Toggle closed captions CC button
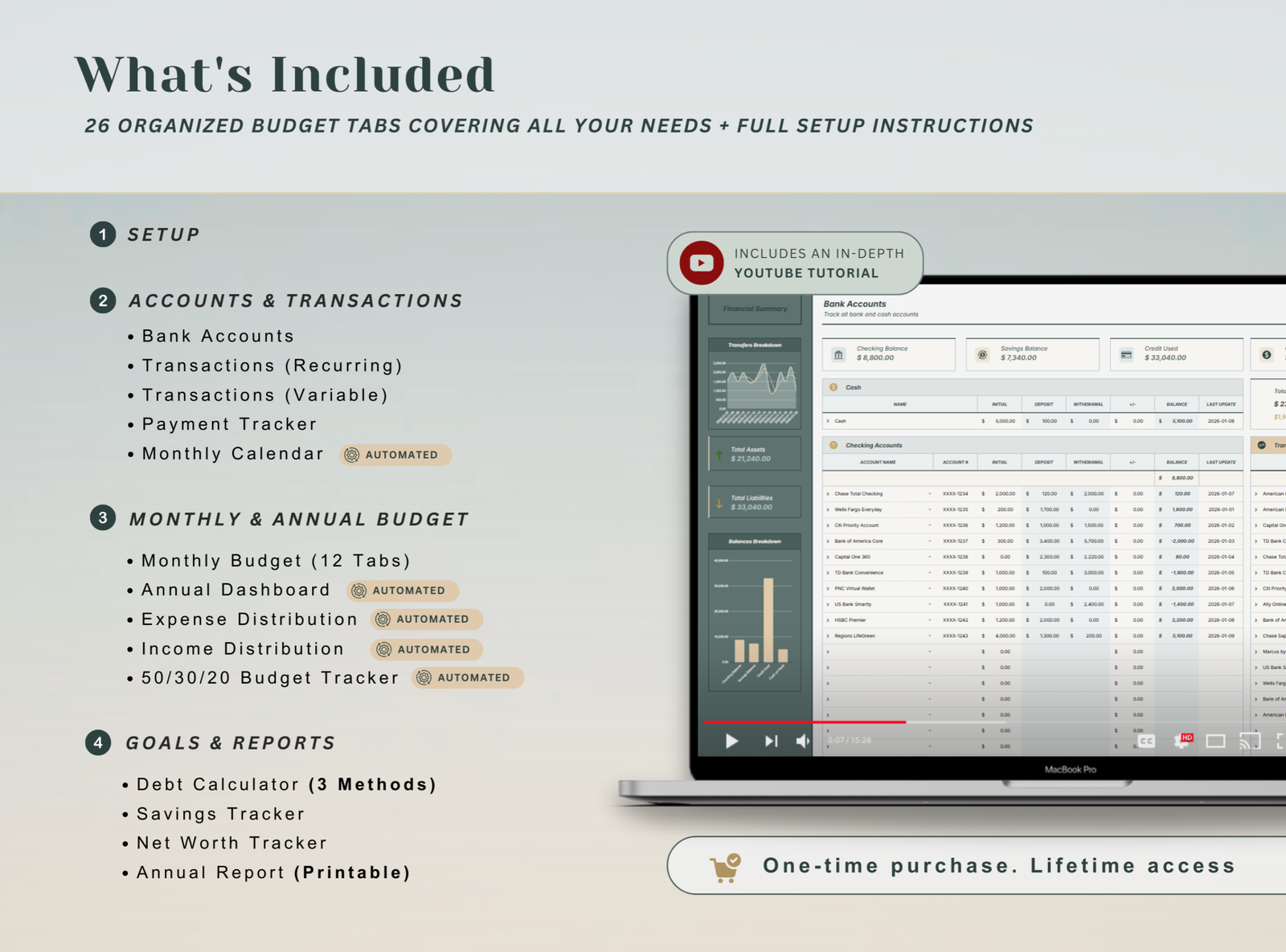This screenshot has height=952, width=1286. [1146, 741]
